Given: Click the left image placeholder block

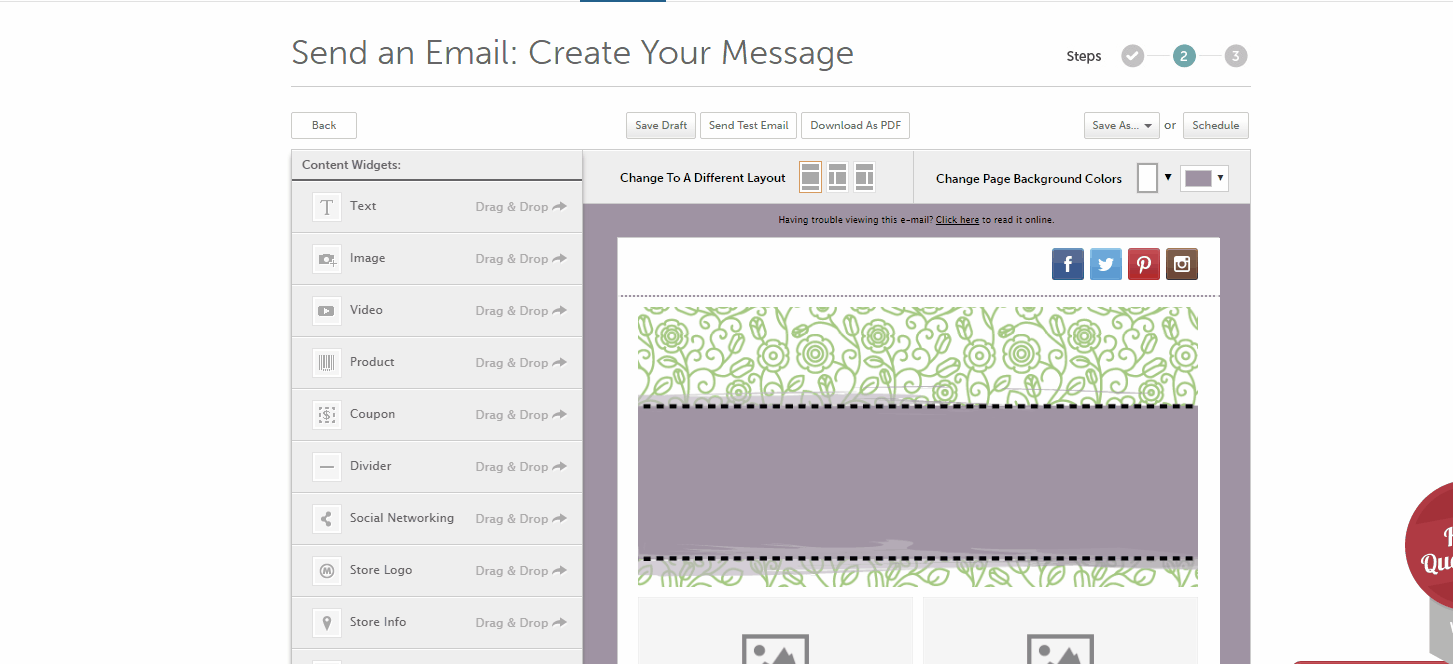Looking at the screenshot, I should click(x=775, y=632).
